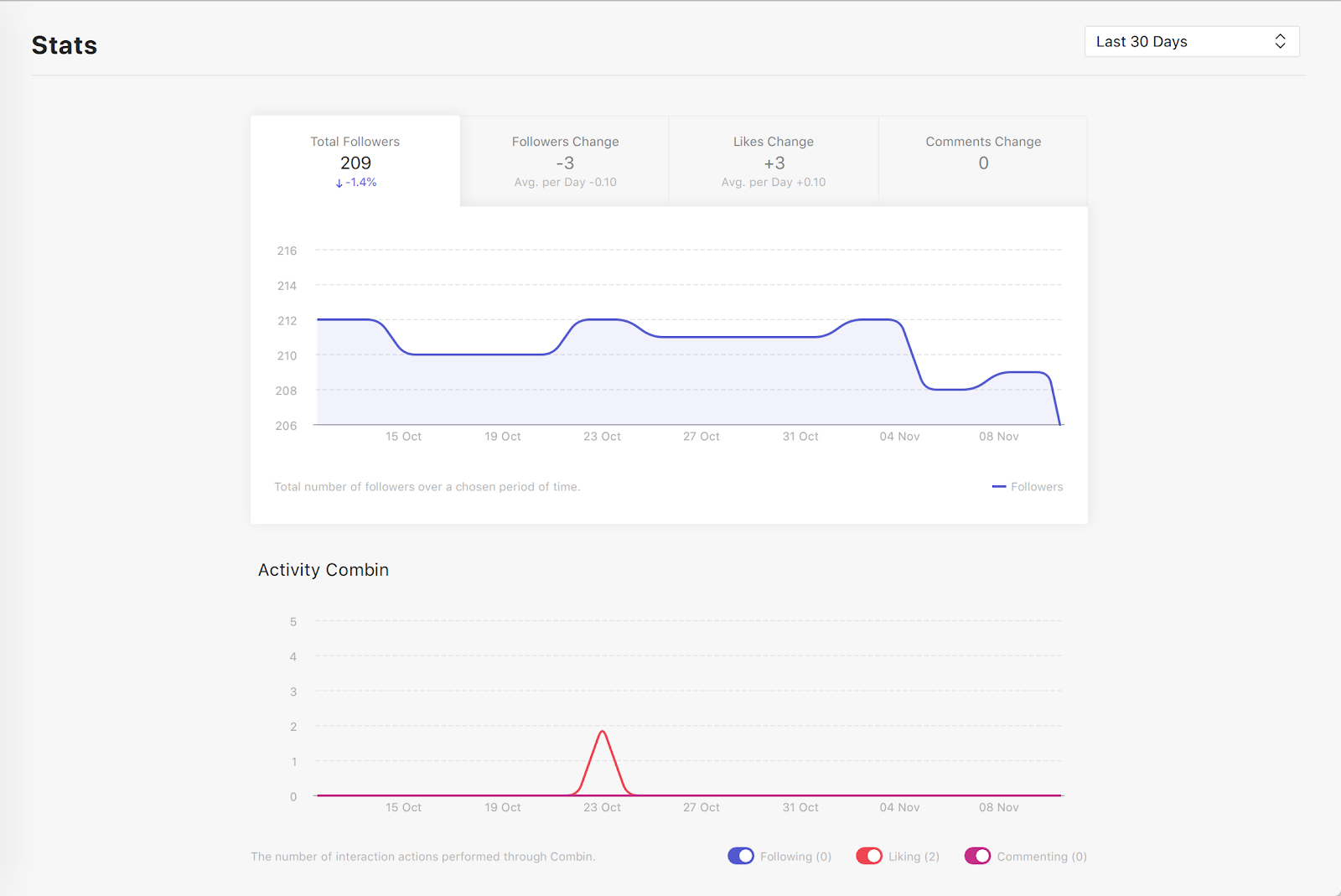
Task: Click the red Liking peak on 23 Oct
Action: [603, 733]
